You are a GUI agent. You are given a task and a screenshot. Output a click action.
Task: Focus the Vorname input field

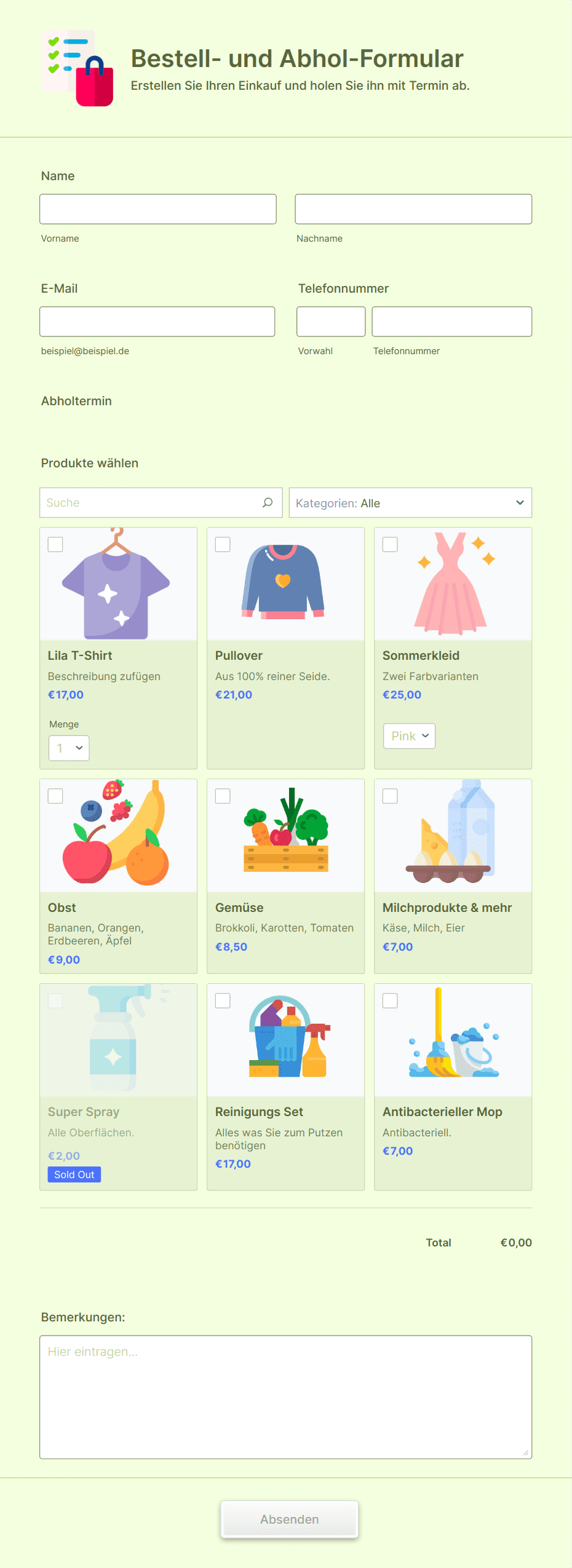click(158, 209)
